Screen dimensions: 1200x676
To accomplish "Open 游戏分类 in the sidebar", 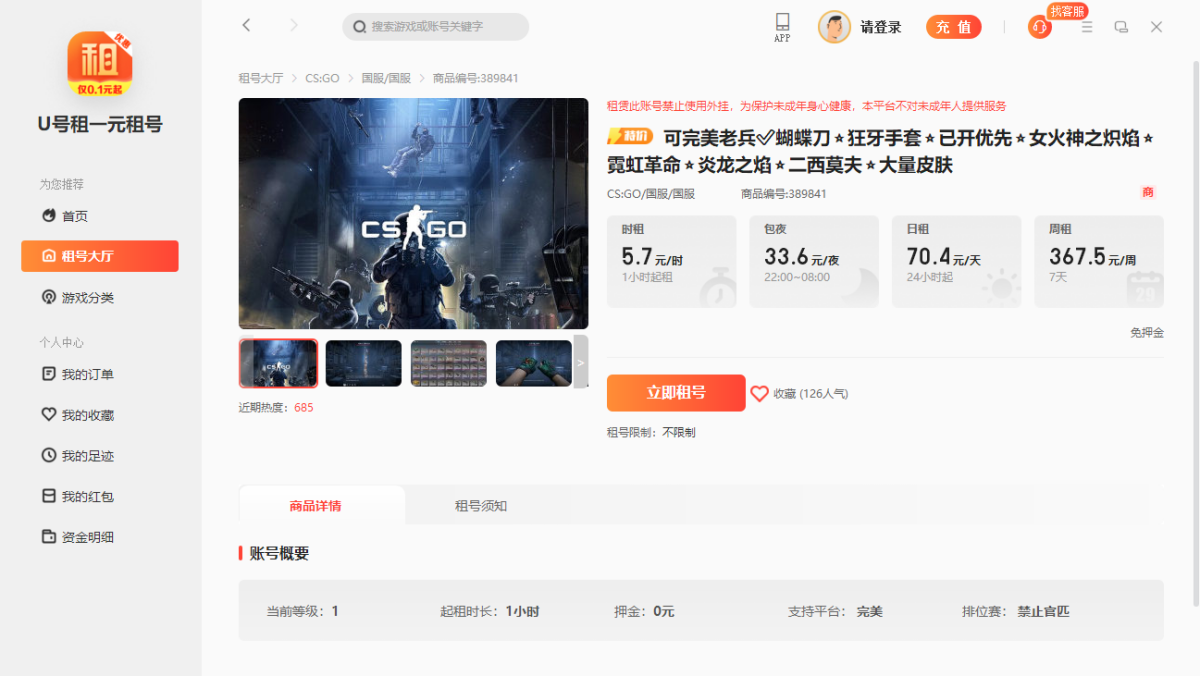I will point(88,298).
